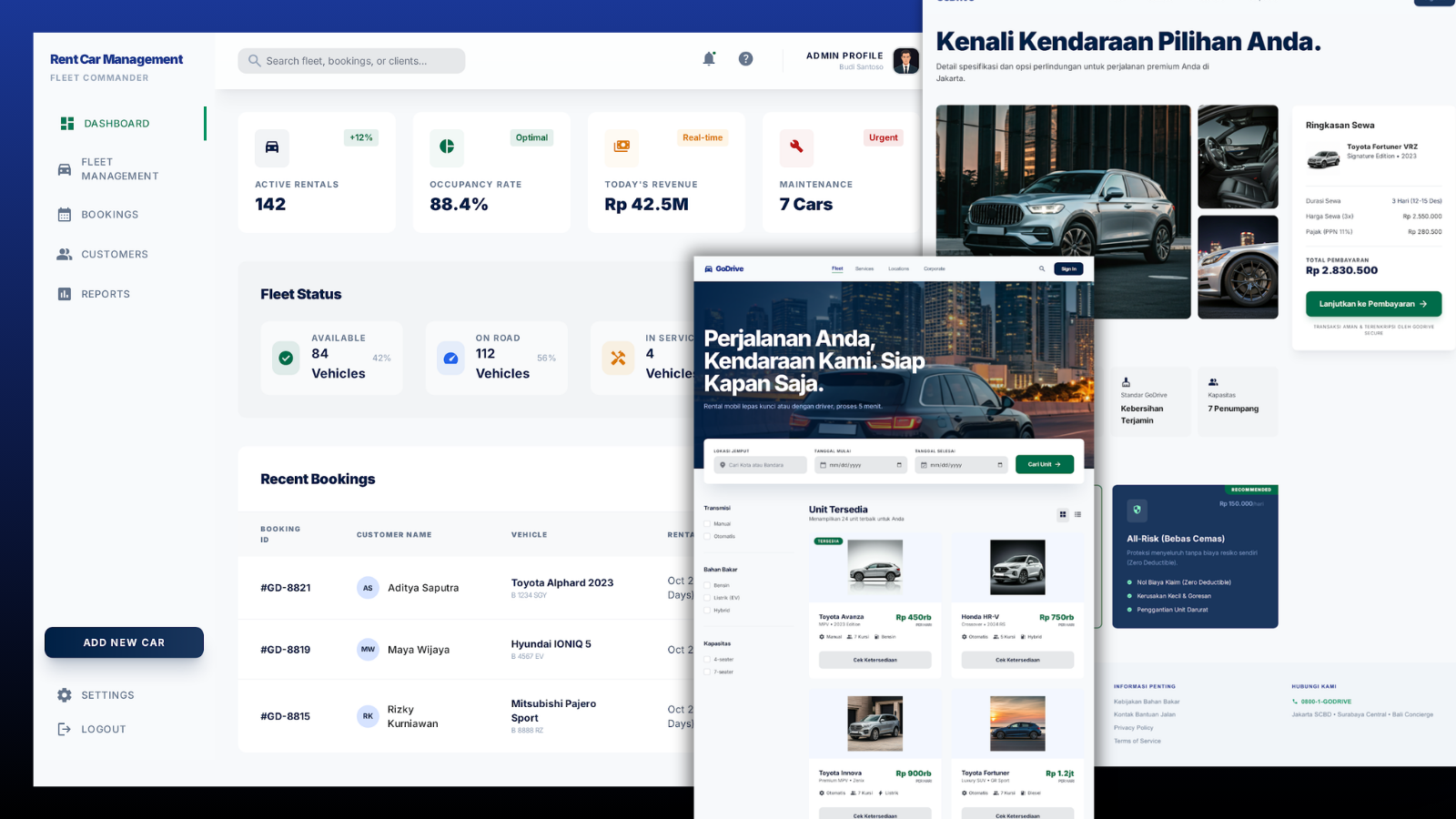Screen dimensions: 1456x819
Task: Click the green Available checkmark icon
Action: [x=286, y=358]
